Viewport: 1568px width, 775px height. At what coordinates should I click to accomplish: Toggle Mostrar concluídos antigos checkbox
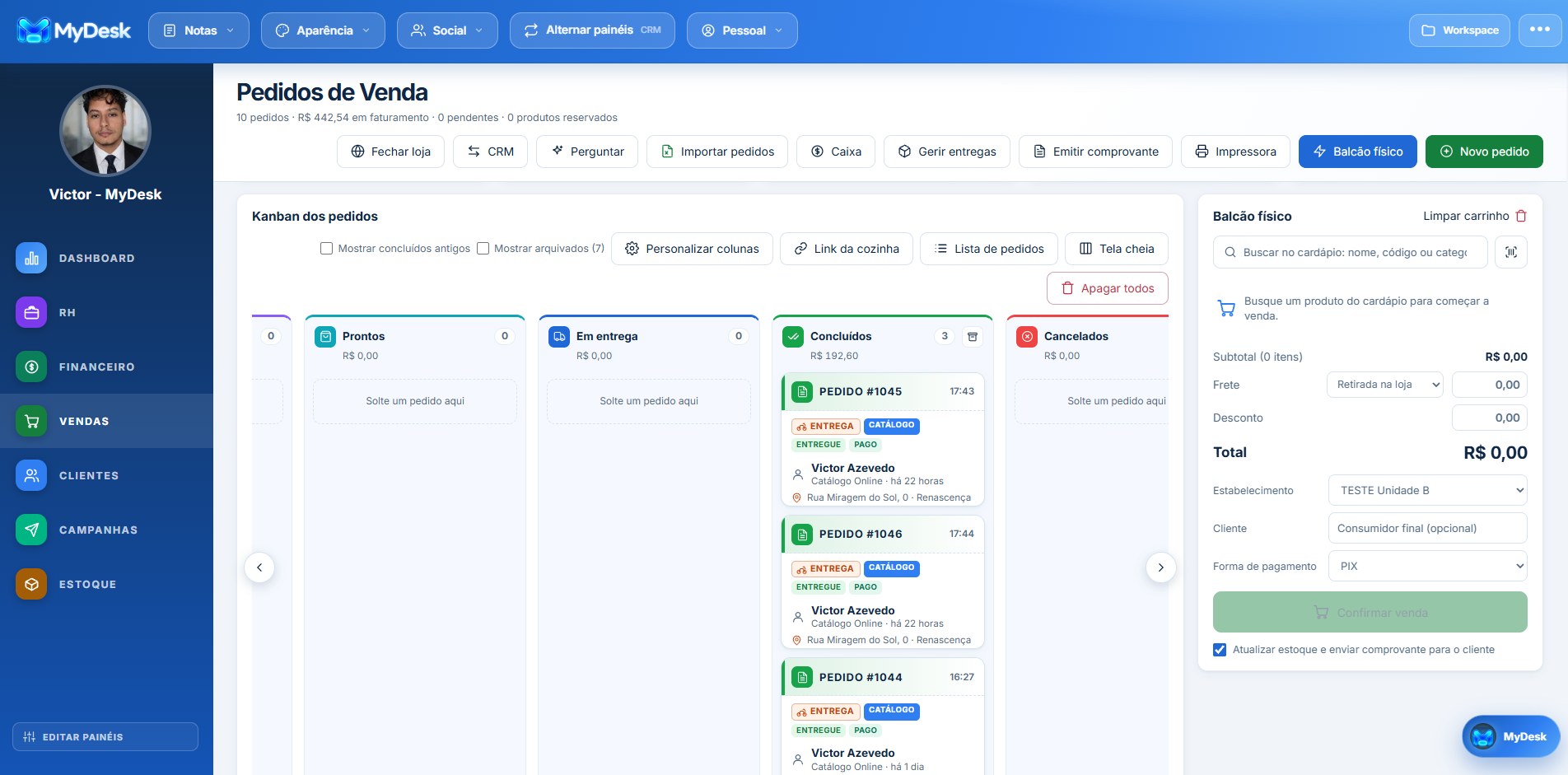tap(326, 248)
